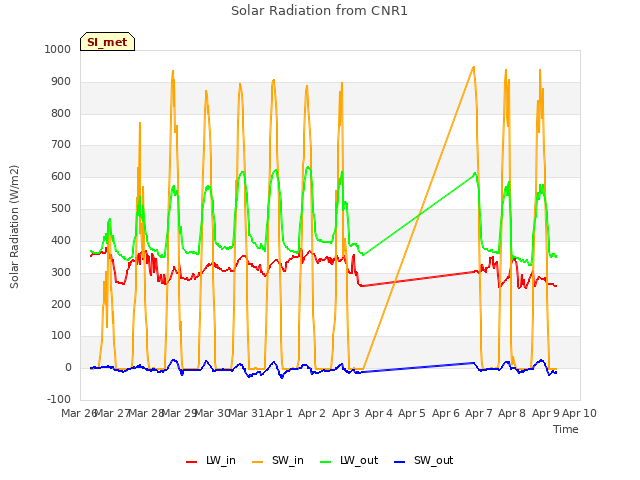
Task: Toggle the LW_in legend entry
Action: (x=211, y=460)
